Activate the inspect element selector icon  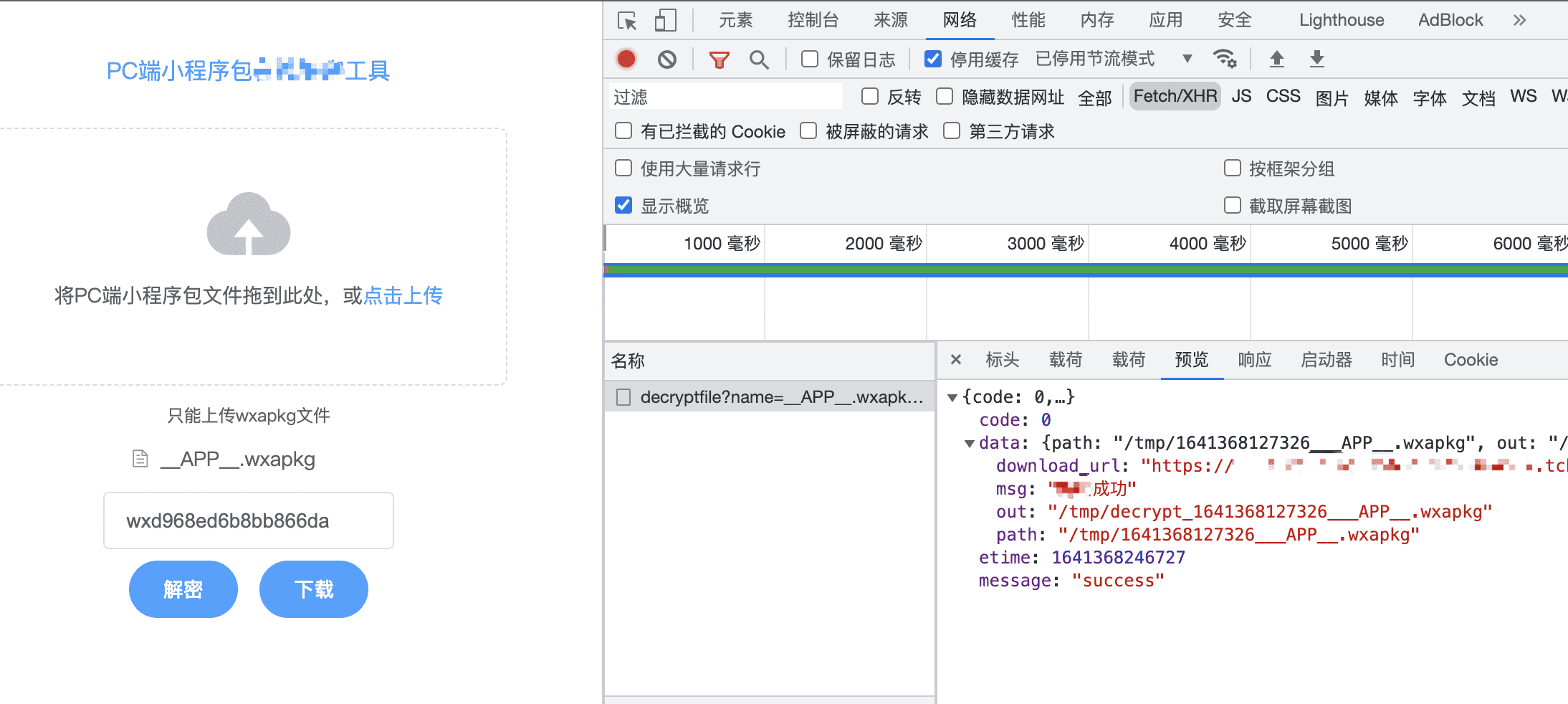[x=627, y=21]
